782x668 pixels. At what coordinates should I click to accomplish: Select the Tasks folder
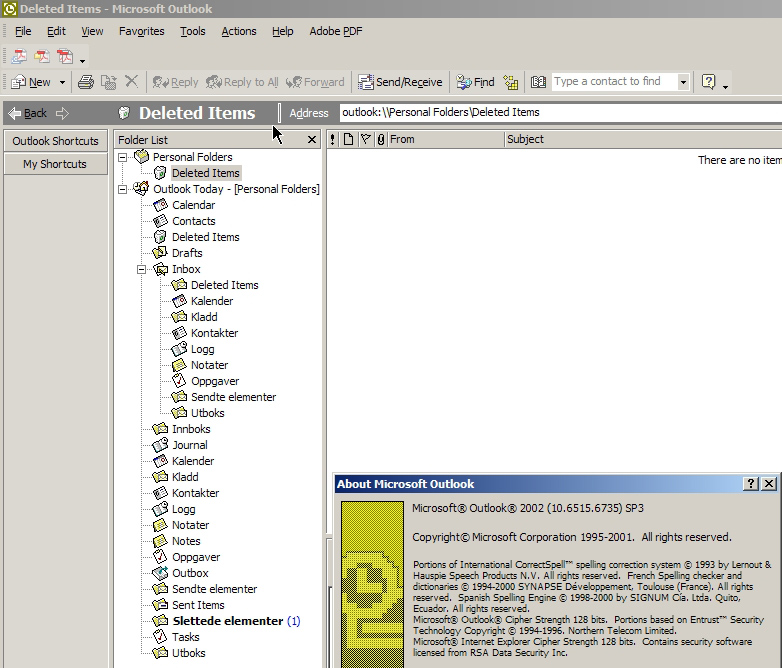point(186,637)
